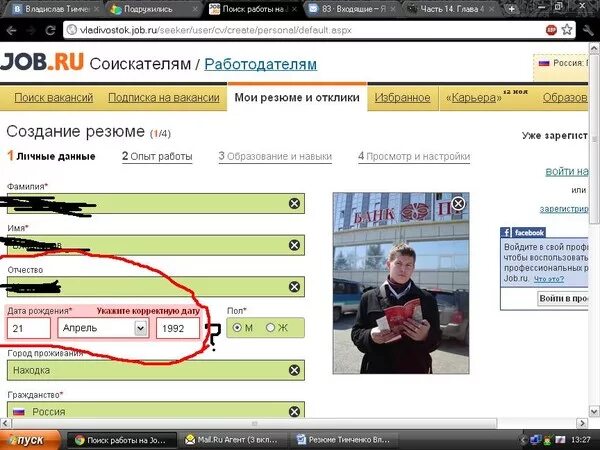This screenshot has height=450, width=600.
Task: Clear the Имя field with X icon
Action: click(294, 245)
